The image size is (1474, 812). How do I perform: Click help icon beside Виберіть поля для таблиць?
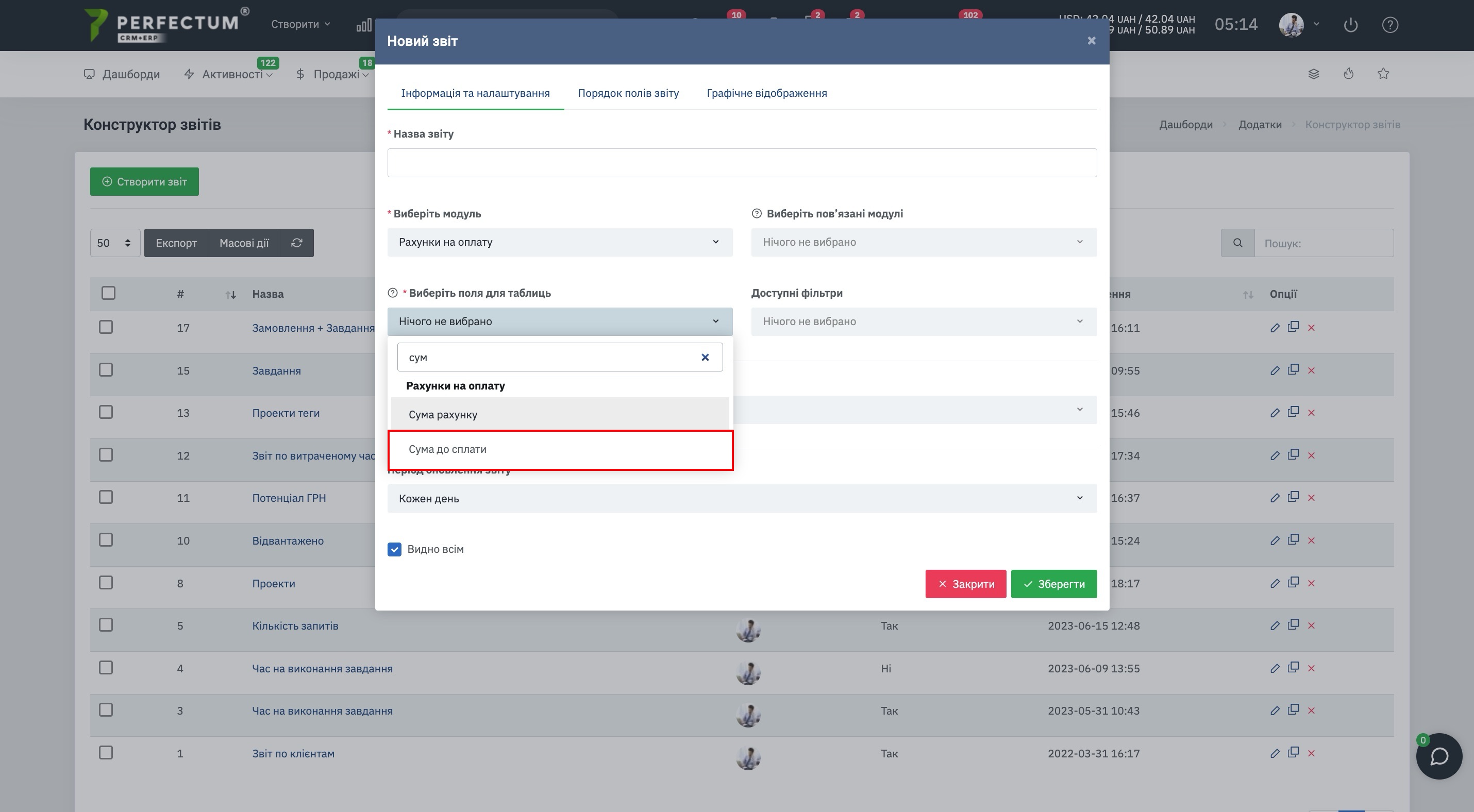tap(393, 293)
